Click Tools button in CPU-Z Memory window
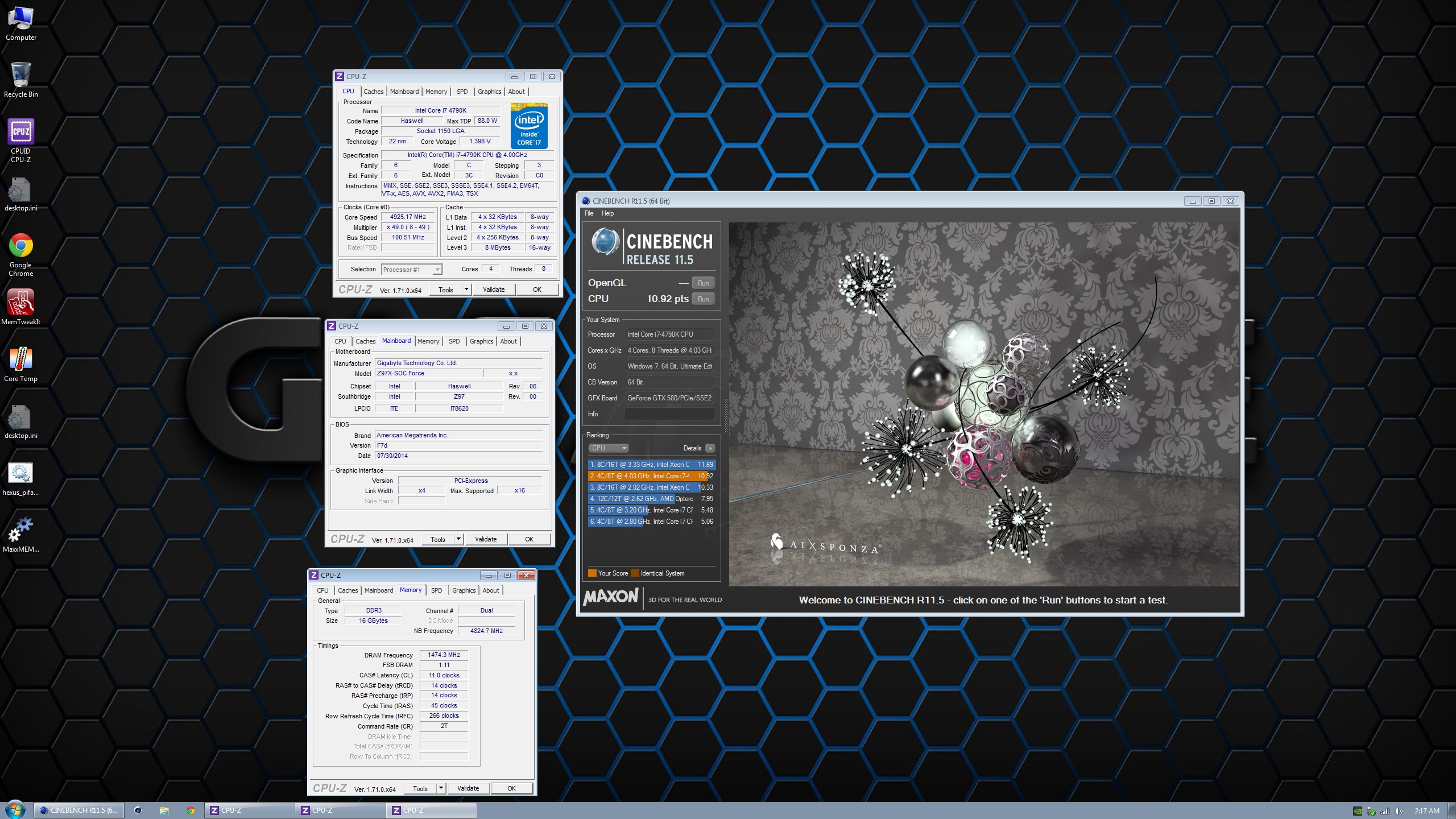Screen dimensions: 1456x819 pyautogui.click(x=420, y=788)
